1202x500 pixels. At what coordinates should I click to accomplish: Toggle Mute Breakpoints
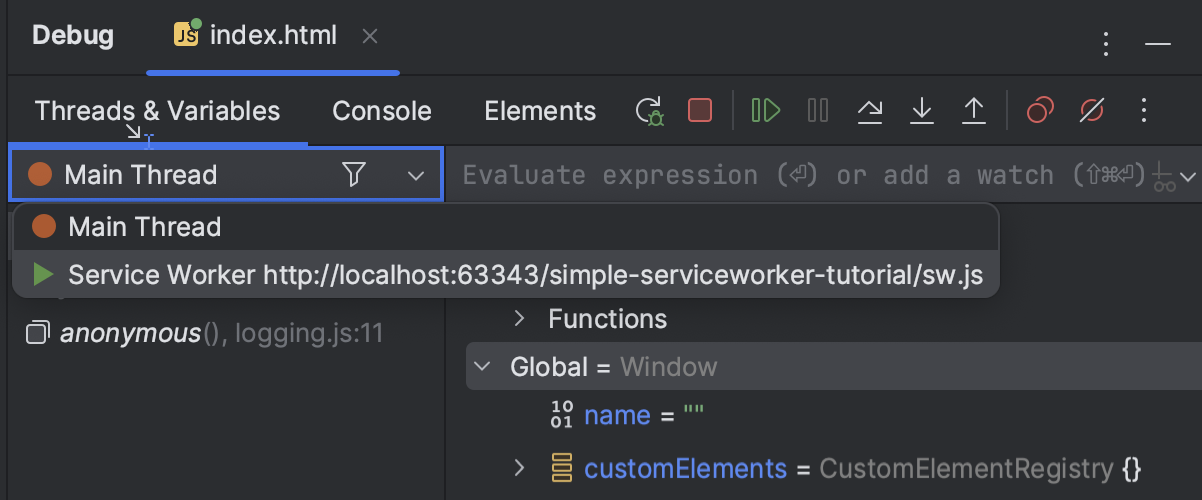point(1092,110)
